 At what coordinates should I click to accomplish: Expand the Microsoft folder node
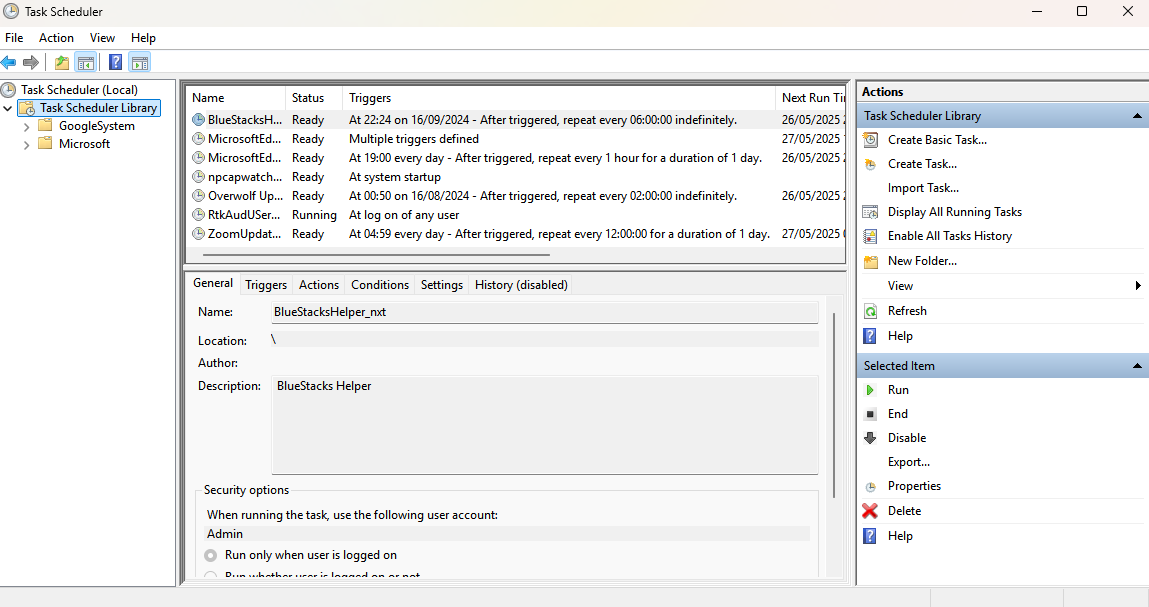tap(26, 145)
